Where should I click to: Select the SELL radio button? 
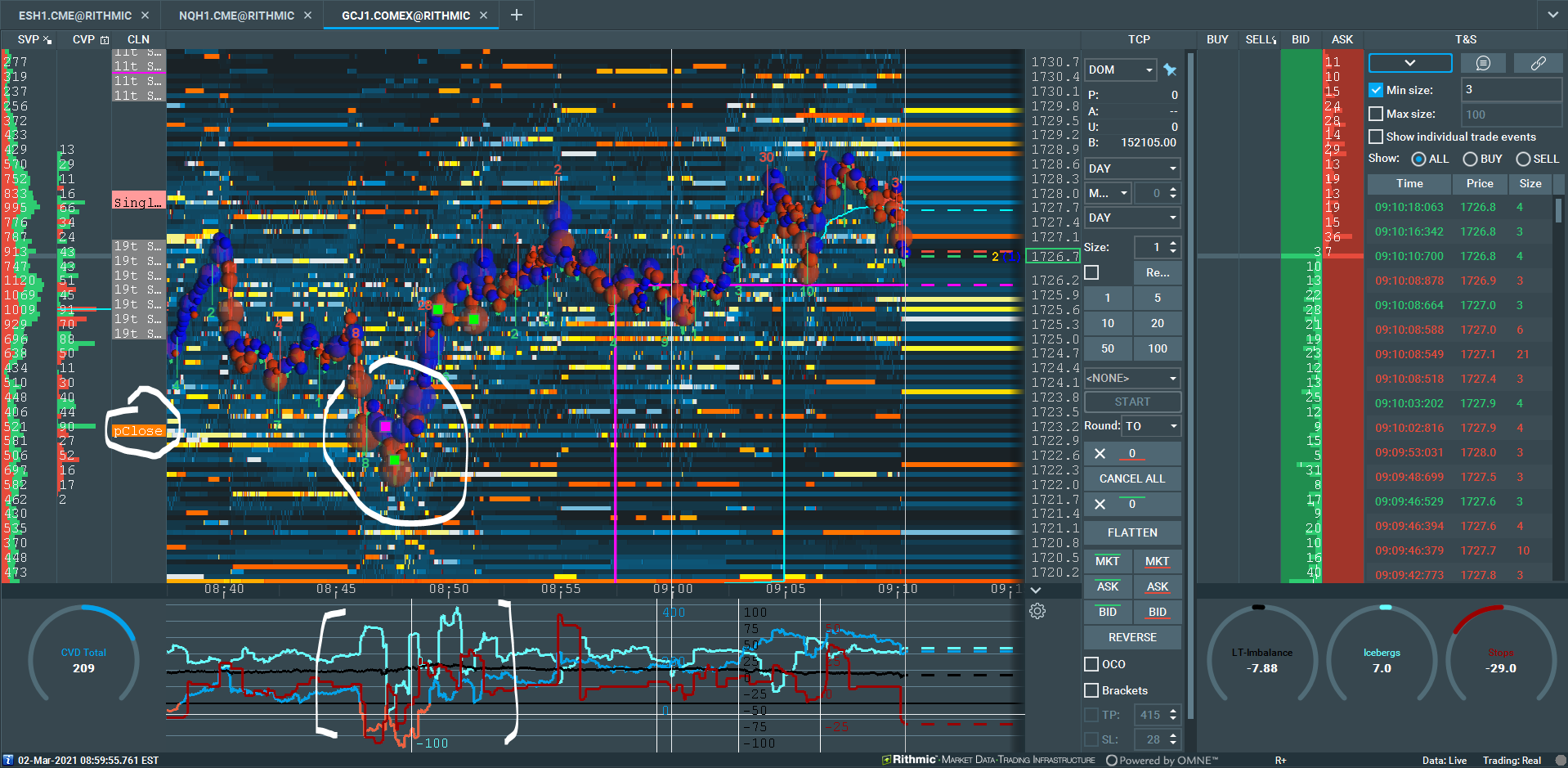(1523, 159)
